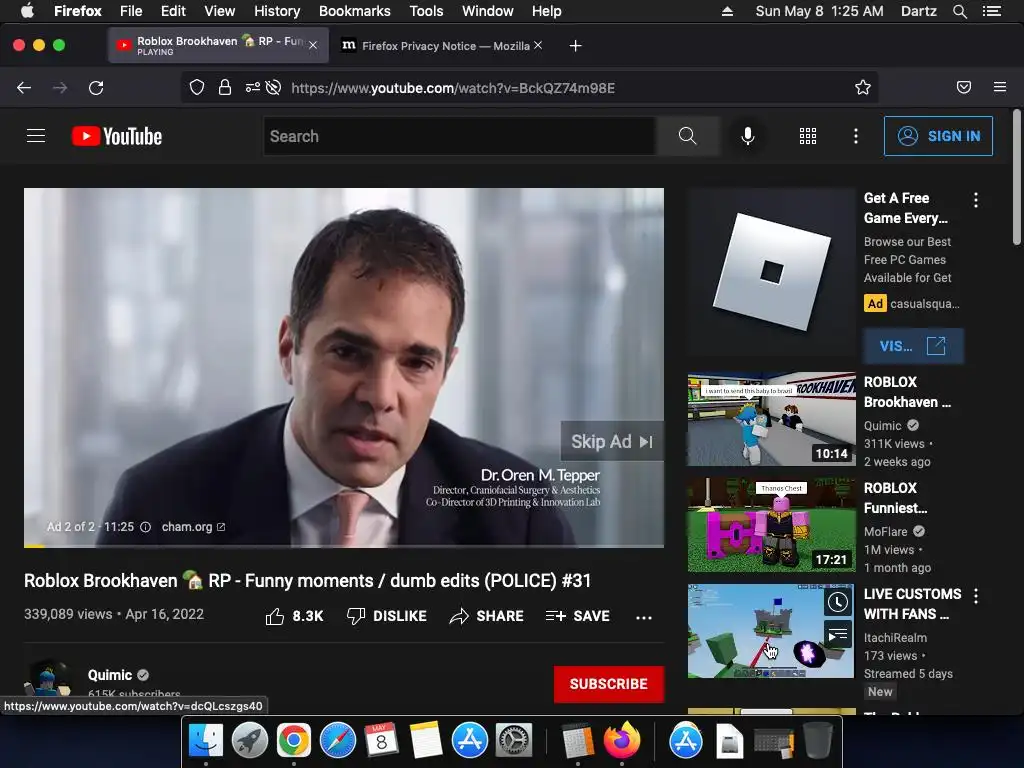
Task: Open the Tools menu
Action: (426, 11)
